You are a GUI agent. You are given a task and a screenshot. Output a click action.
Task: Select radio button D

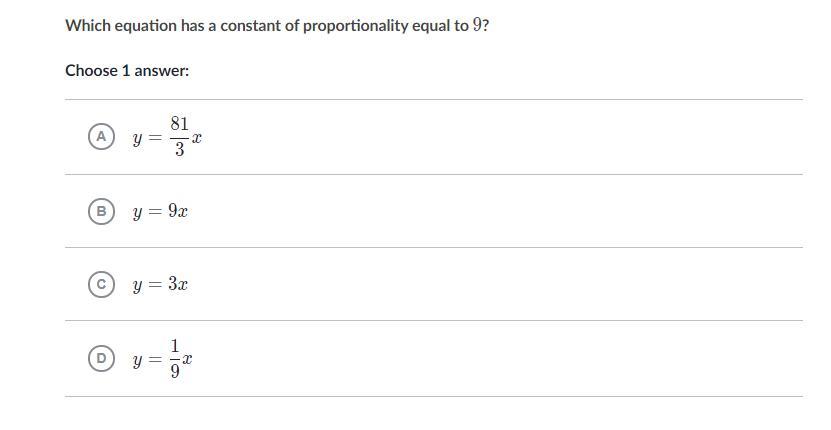coord(101,358)
